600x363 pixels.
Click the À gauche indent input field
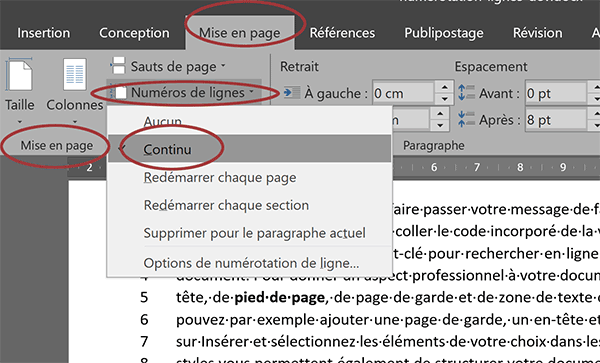click(x=403, y=93)
